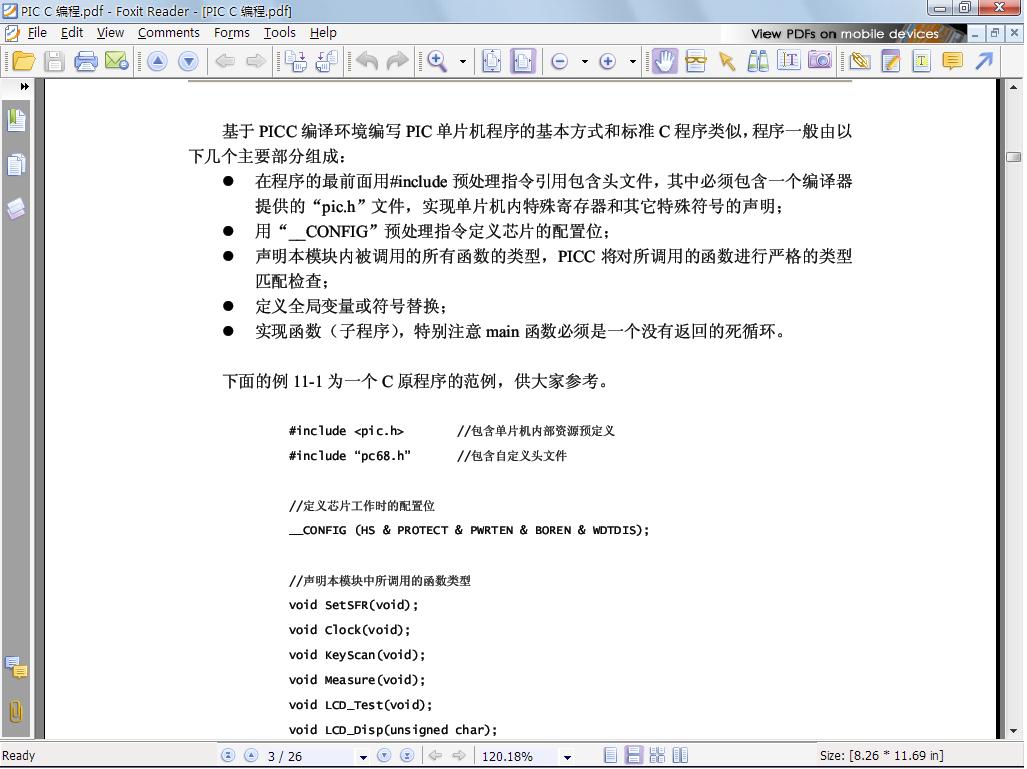This screenshot has height=769, width=1027.
Task: Click the status bar next view arrow
Action: (458, 755)
